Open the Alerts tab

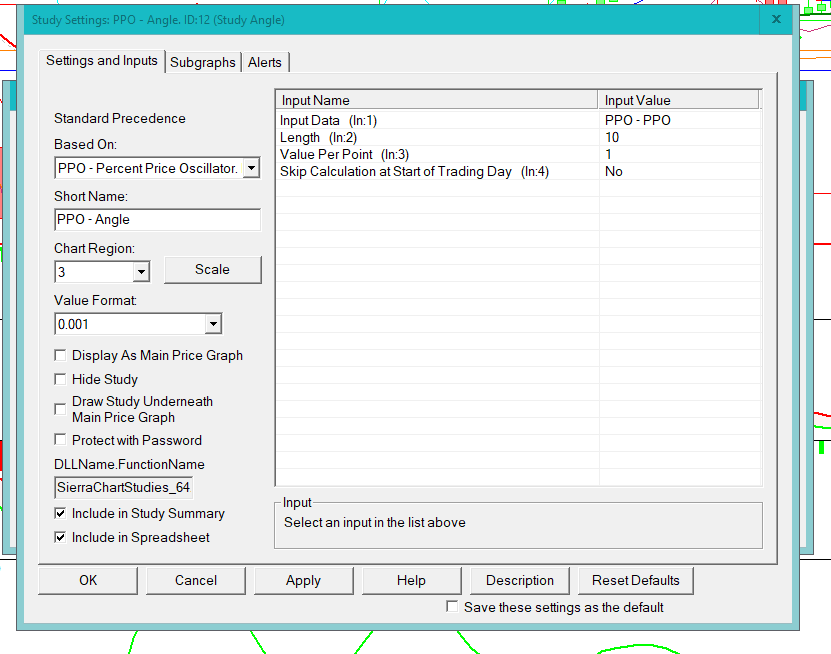(265, 62)
